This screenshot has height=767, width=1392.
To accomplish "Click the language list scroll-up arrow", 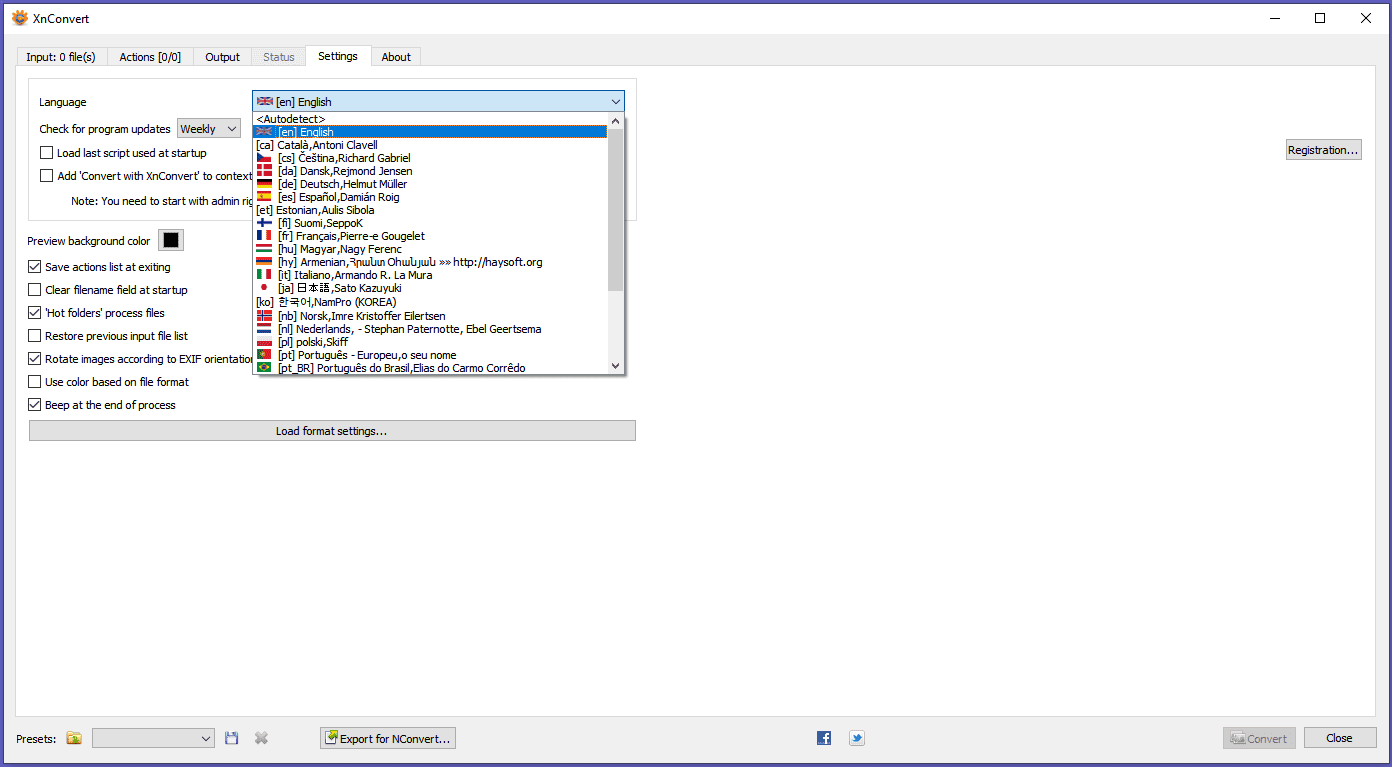I will 615,120.
